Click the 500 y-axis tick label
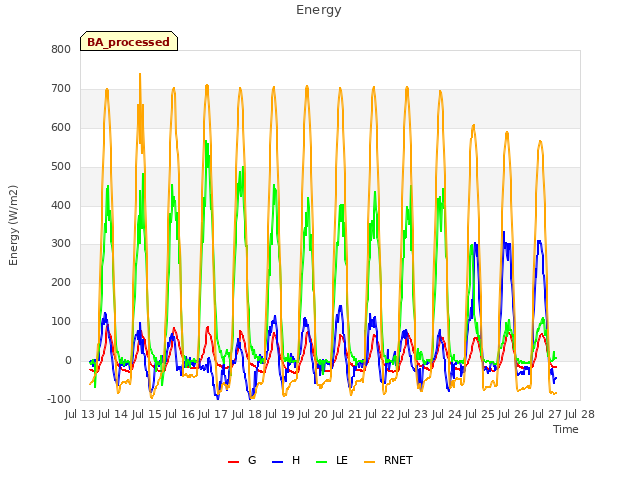This screenshot has width=640, height=480. pyautogui.click(x=61, y=167)
